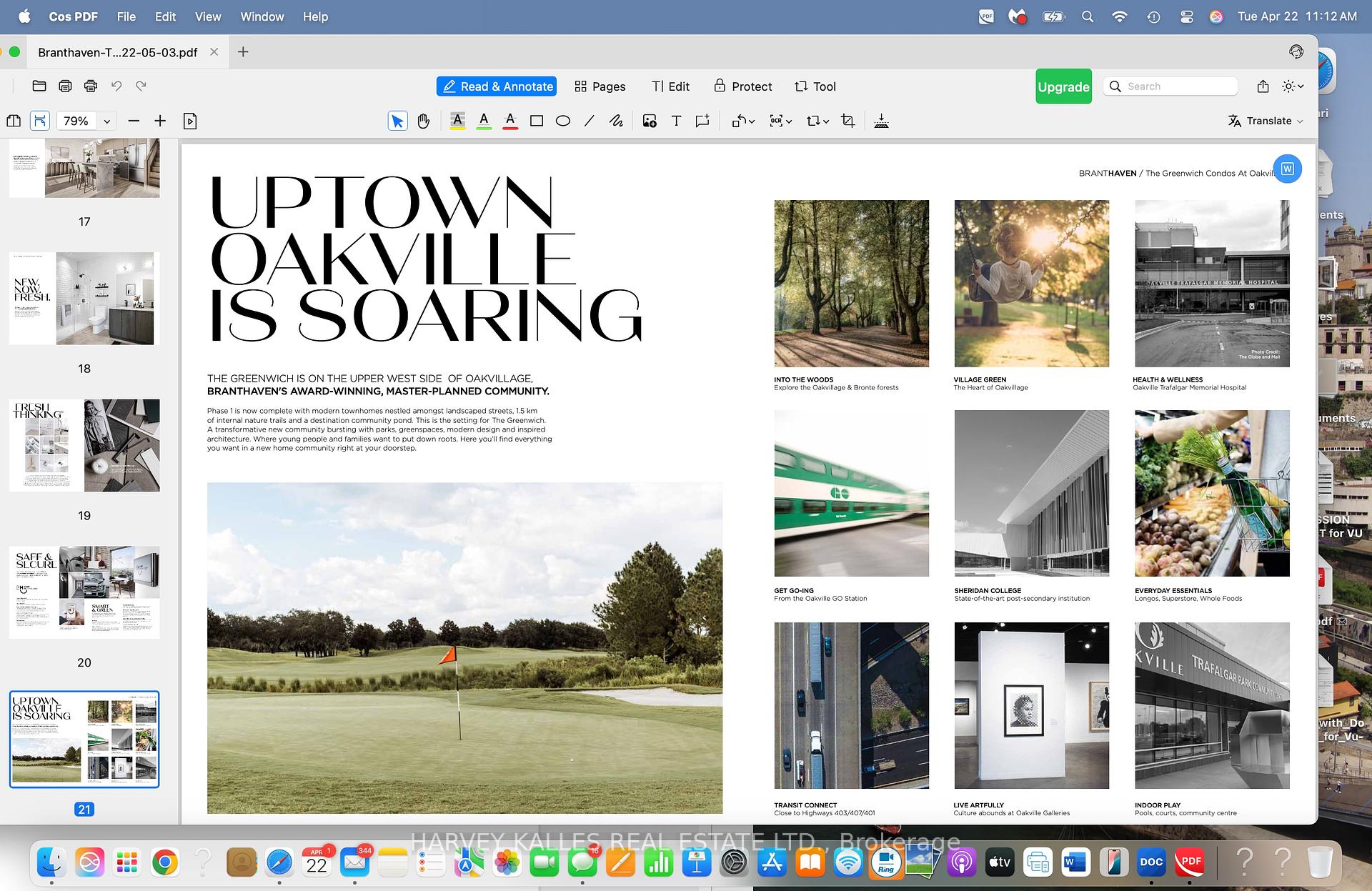
Task: Open page 19 Fresh Thinking thumbnail
Action: [84, 445]
